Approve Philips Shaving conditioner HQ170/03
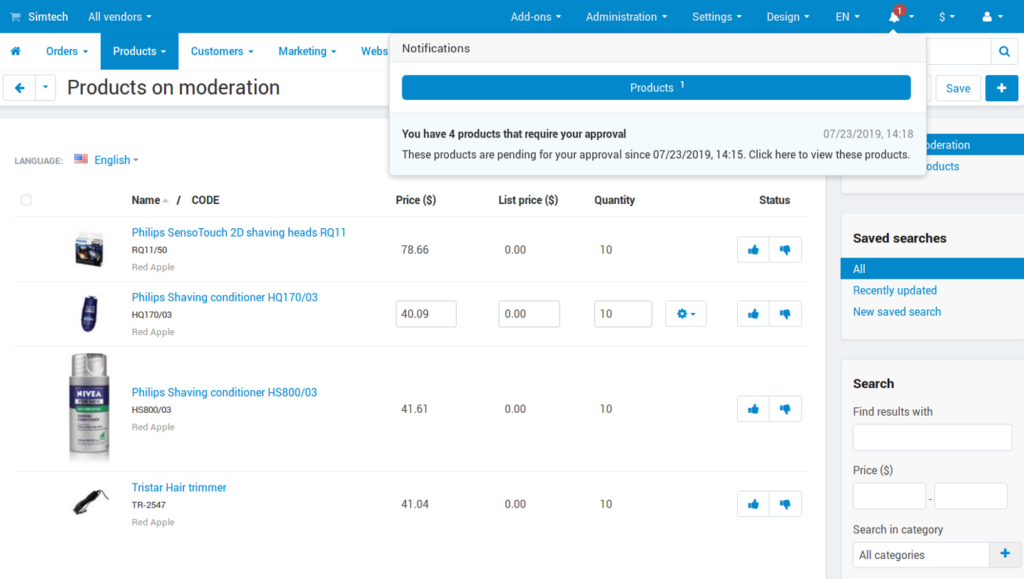1024x579 pixels. (x=753, y=314)
